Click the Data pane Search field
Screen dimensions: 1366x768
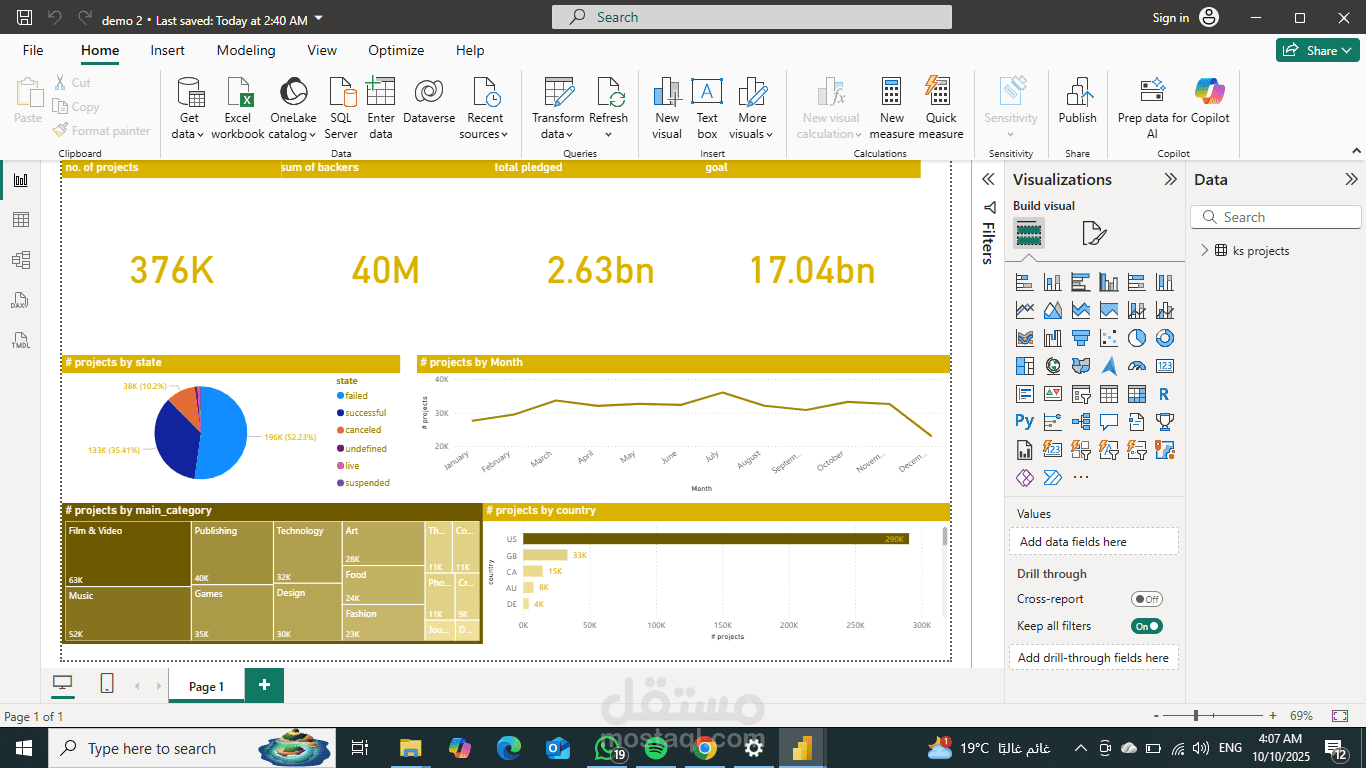(1275, 217)
